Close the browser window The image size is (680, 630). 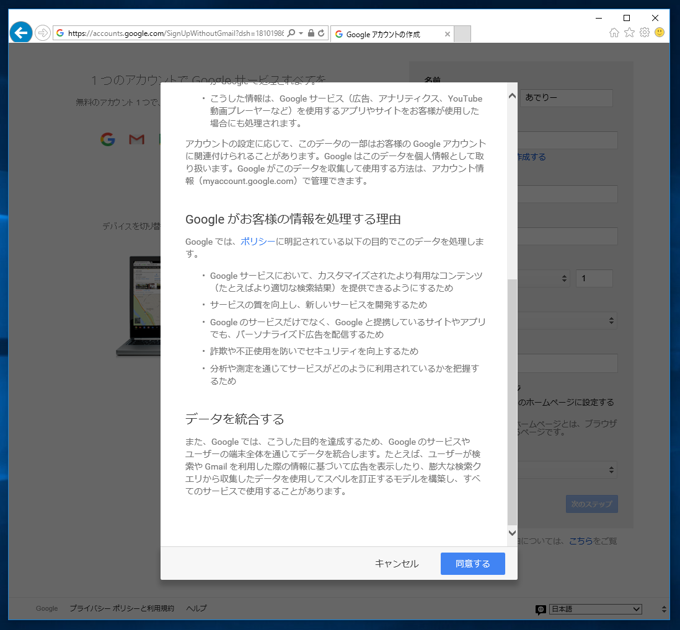point(655,18)
